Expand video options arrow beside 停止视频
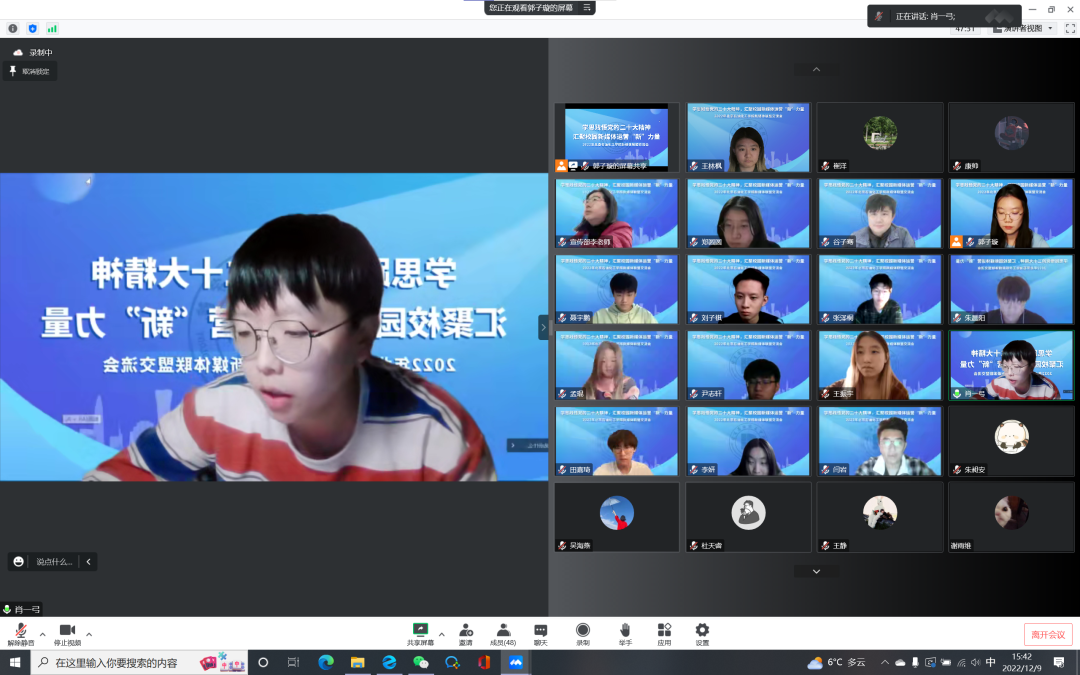This screenshot has width=1080, height=675. (x=89, y=634)
